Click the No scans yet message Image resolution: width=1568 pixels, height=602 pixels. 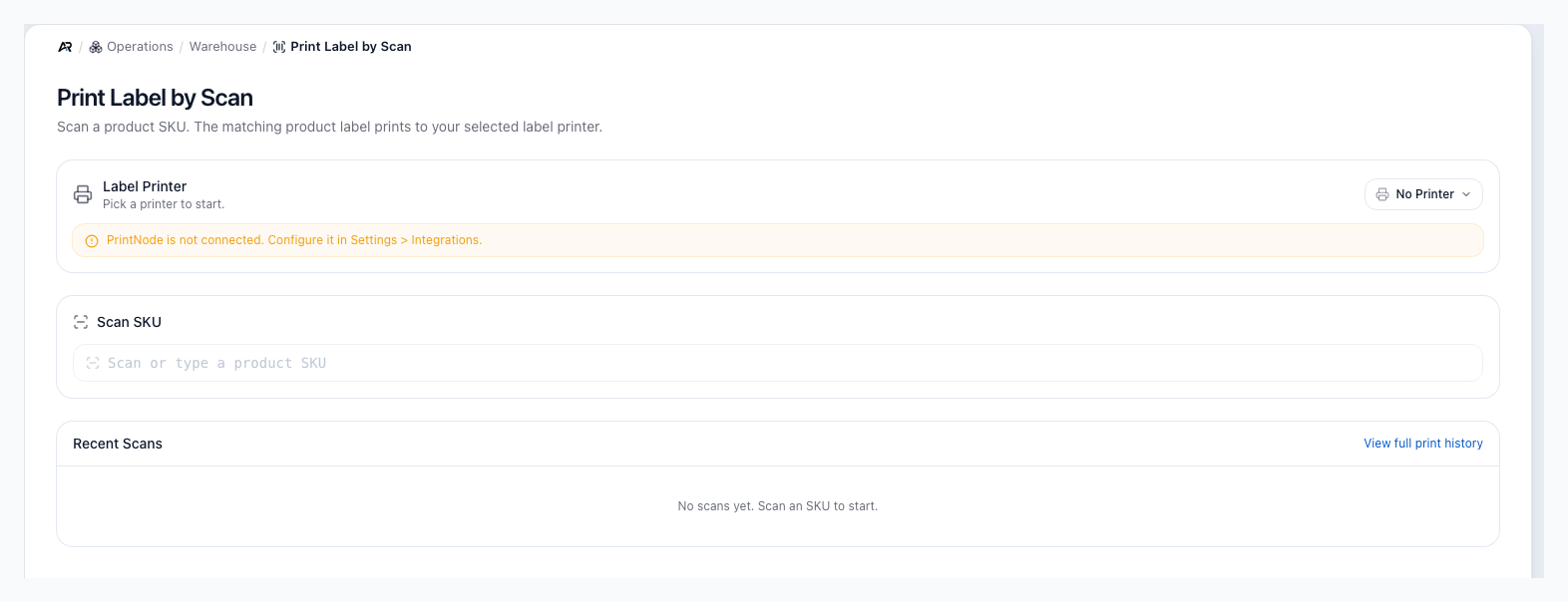[778, 506]
